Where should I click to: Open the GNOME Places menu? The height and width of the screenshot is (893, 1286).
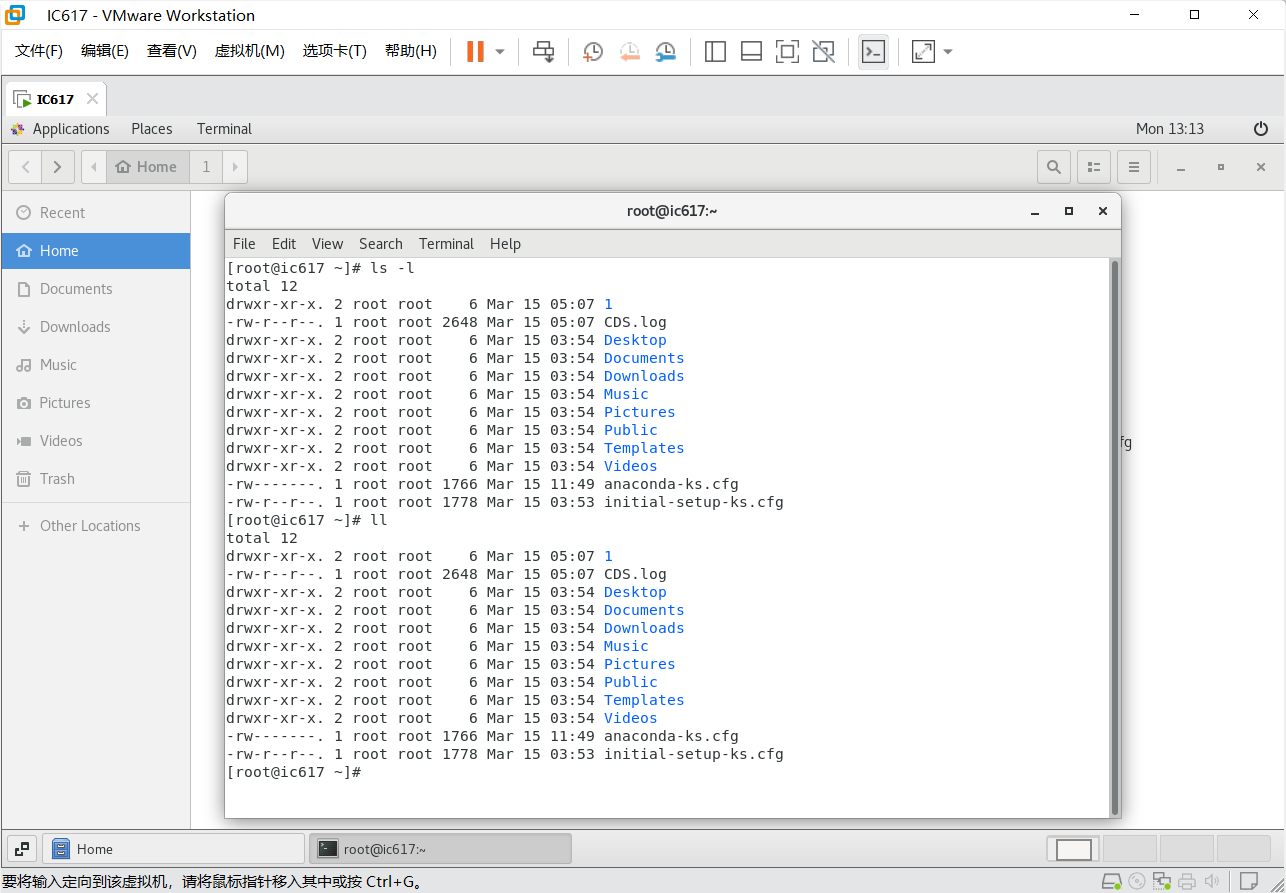[152, 129]
